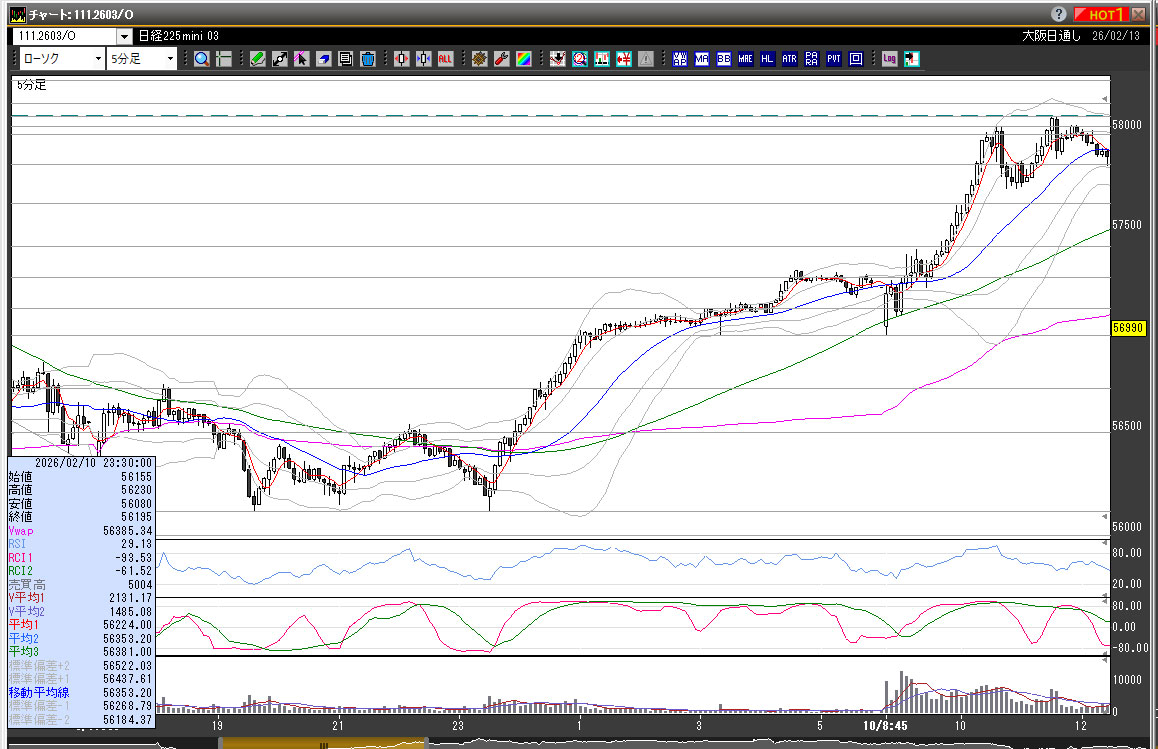Click the red ALL toolbar icon

445,59
